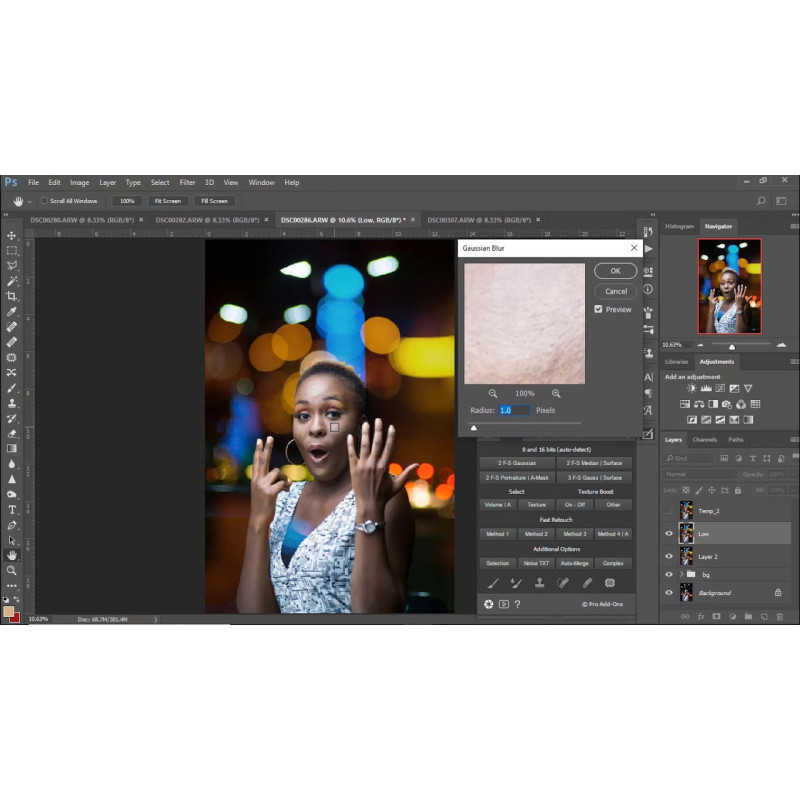Activate the Type tool
Screen dimensions: 800x800
12,509
